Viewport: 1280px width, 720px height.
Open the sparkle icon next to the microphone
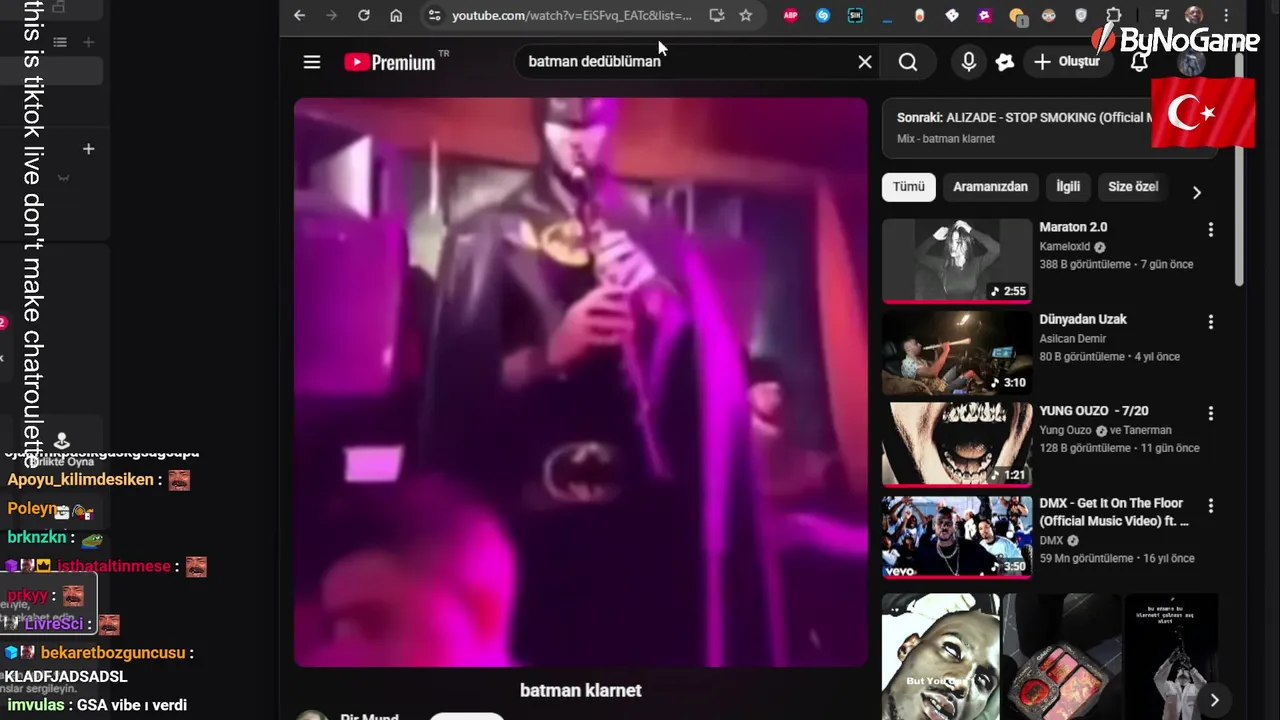(1005, 62)
